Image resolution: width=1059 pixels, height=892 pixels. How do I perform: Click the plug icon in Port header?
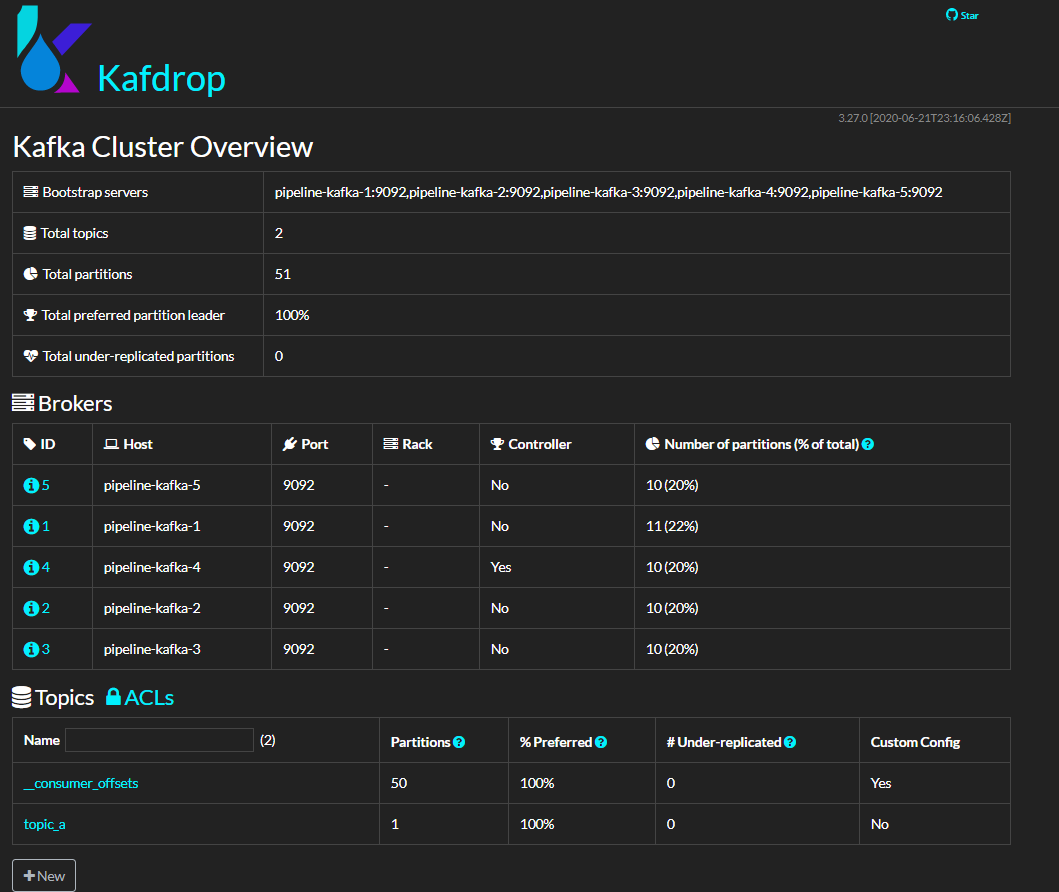(290, 444)
